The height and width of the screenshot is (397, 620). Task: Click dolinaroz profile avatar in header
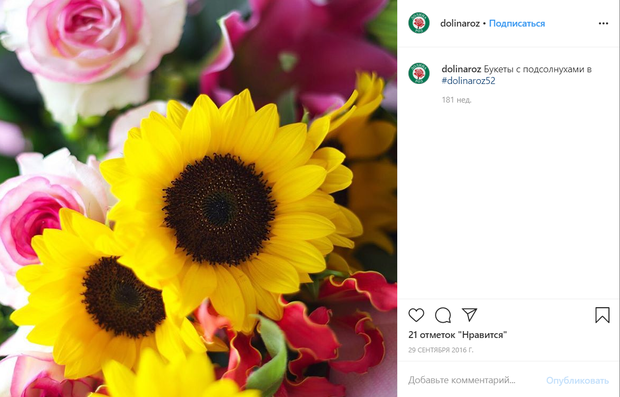pos(419,23)
